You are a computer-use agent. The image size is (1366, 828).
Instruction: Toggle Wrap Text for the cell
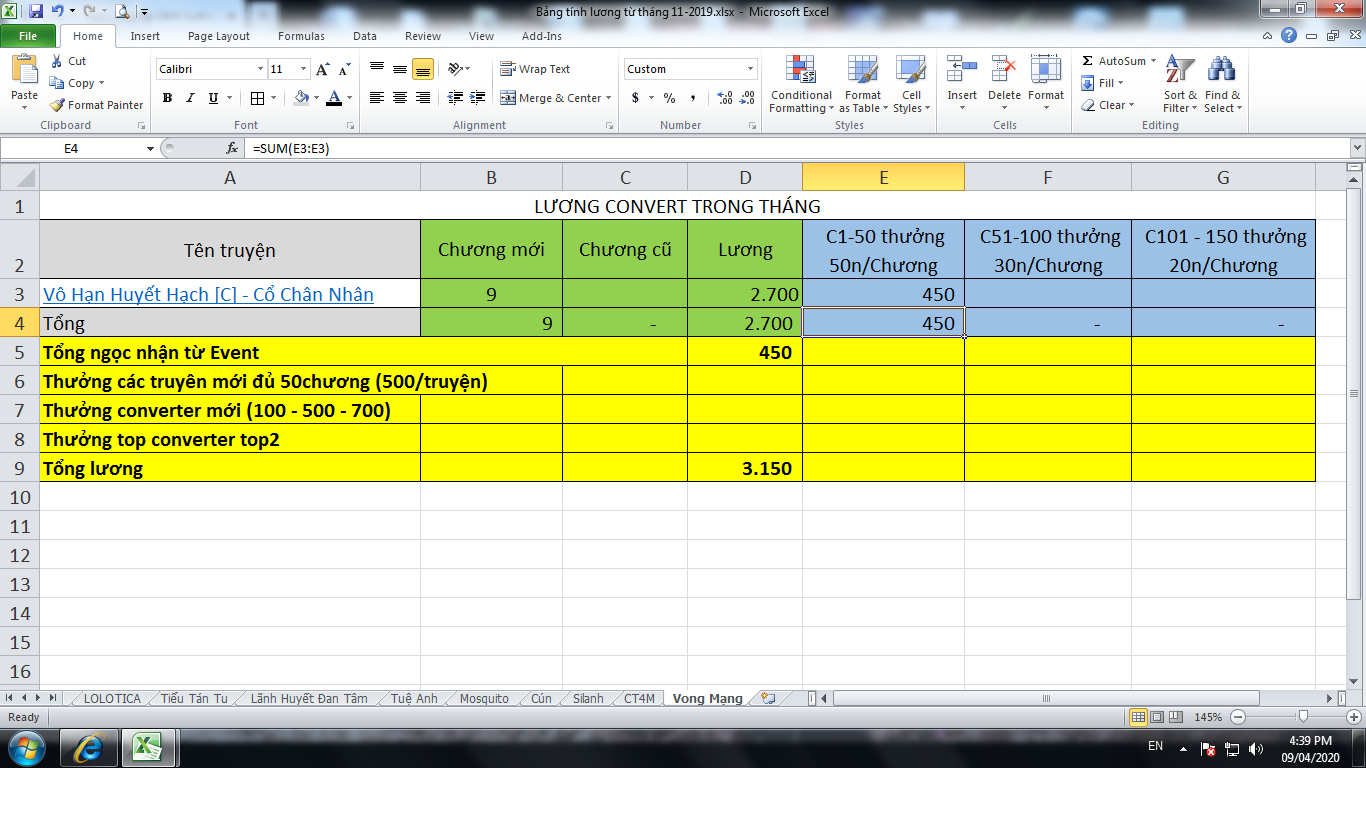tap(535, 69)
